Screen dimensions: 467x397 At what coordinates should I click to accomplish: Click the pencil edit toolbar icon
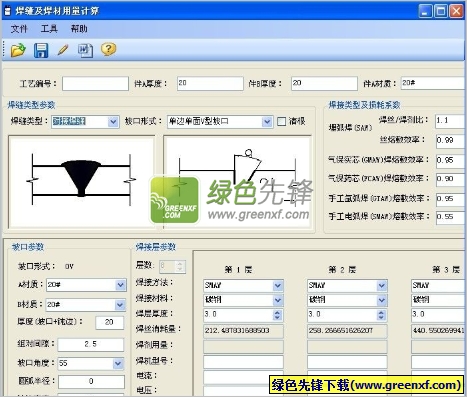pyautogui.click(x=63, y=50)
